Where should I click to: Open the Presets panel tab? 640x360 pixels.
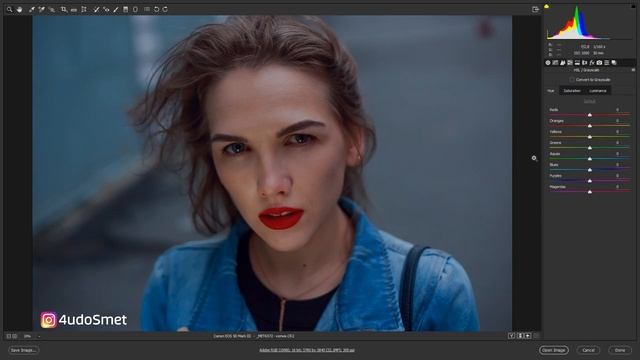tap(607, 62)
